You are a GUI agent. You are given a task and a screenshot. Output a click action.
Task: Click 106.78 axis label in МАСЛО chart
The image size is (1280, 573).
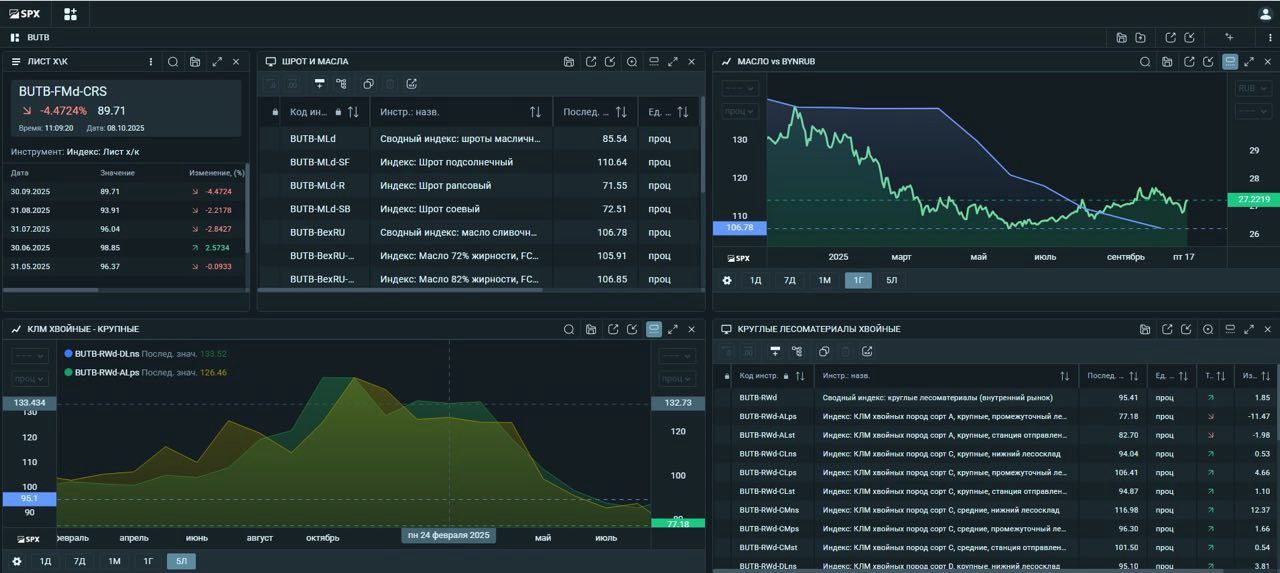[x=740, y=228]
